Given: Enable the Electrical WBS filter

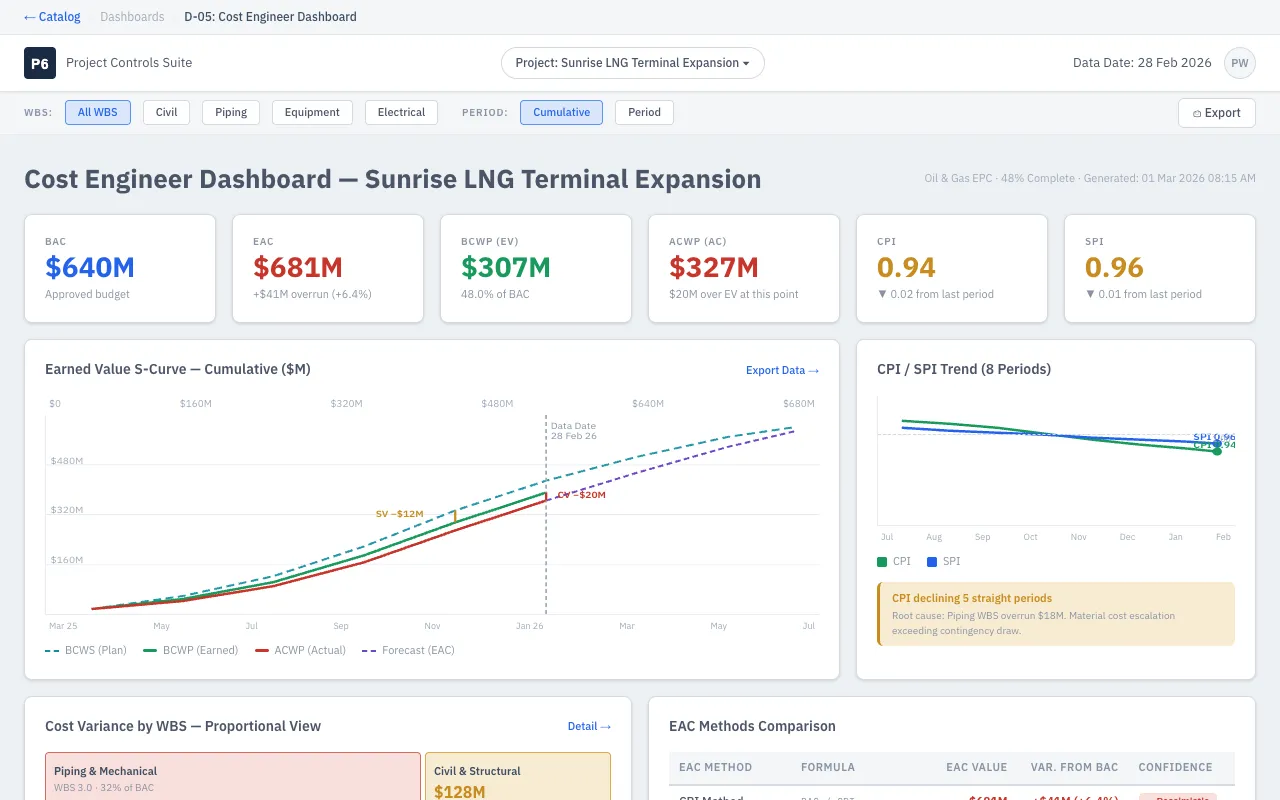Looking at the screenshot, I should coord(400,112).
